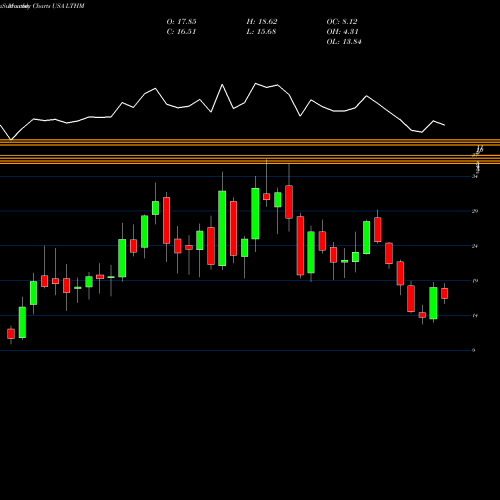Click the last red candlestick on the chart
Viewport: 500px width, 500px height.
coord(444,293)
